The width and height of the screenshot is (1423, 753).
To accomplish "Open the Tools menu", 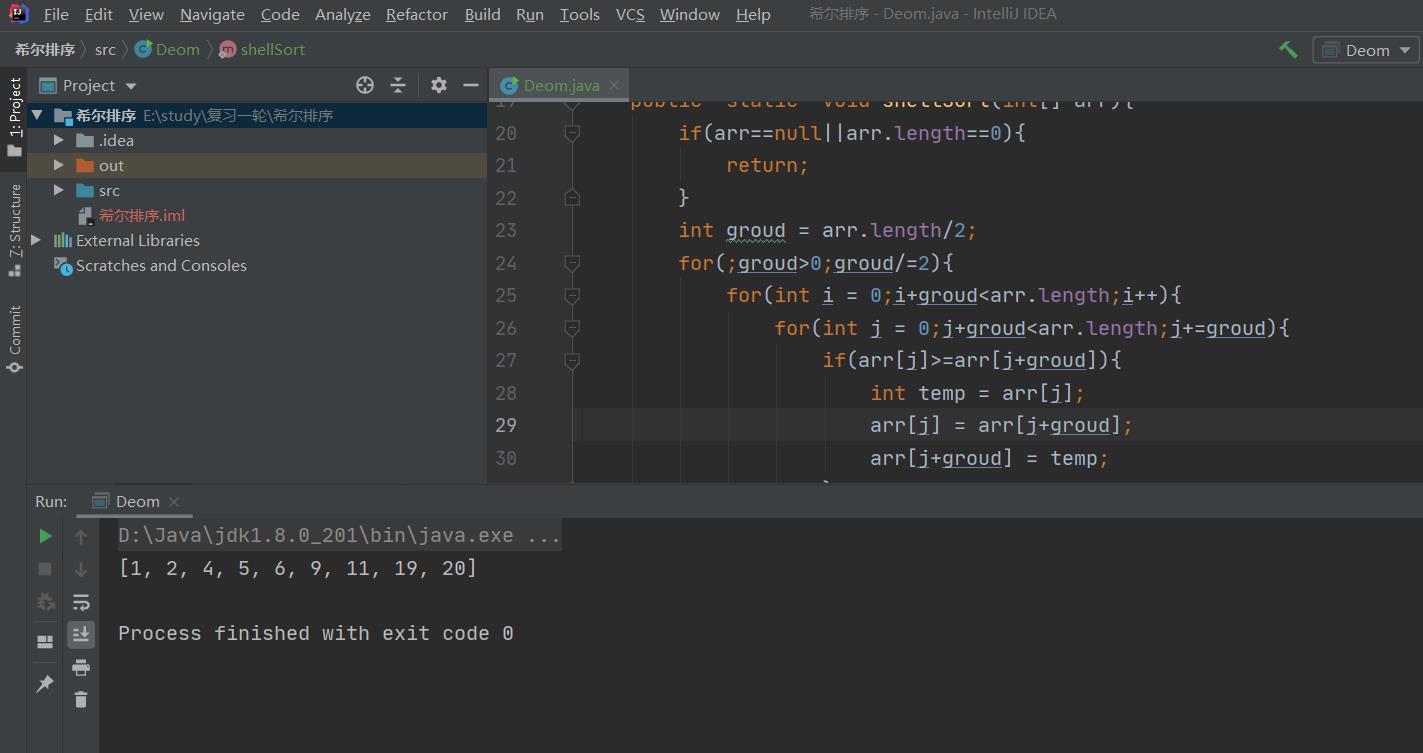I will tap(579, 14).
